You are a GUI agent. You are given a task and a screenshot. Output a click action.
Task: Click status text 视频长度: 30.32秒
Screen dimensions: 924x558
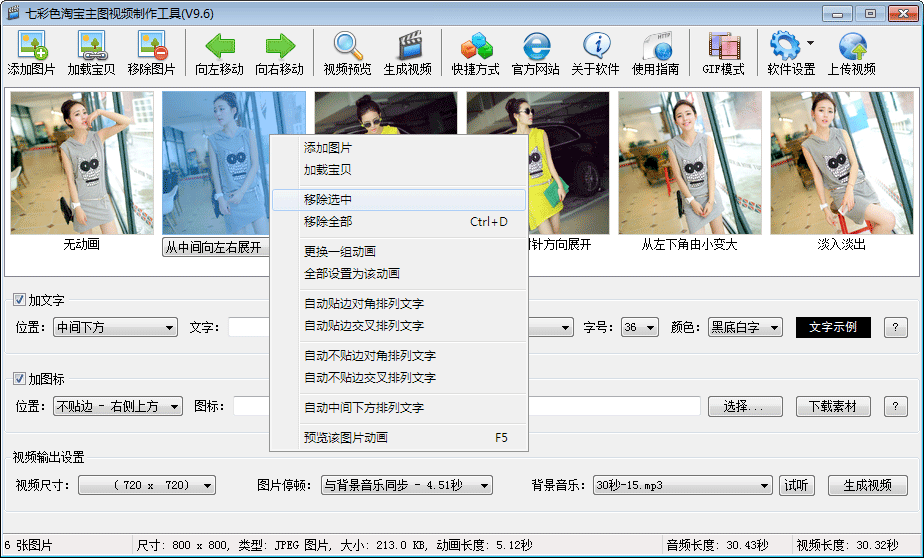tap(847, 545)
